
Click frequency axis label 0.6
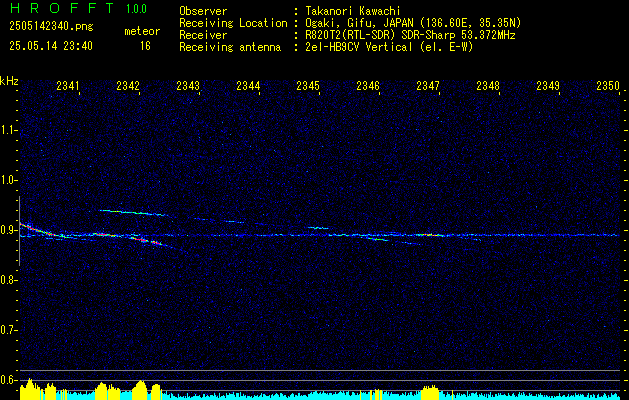(x=8, y=380)
